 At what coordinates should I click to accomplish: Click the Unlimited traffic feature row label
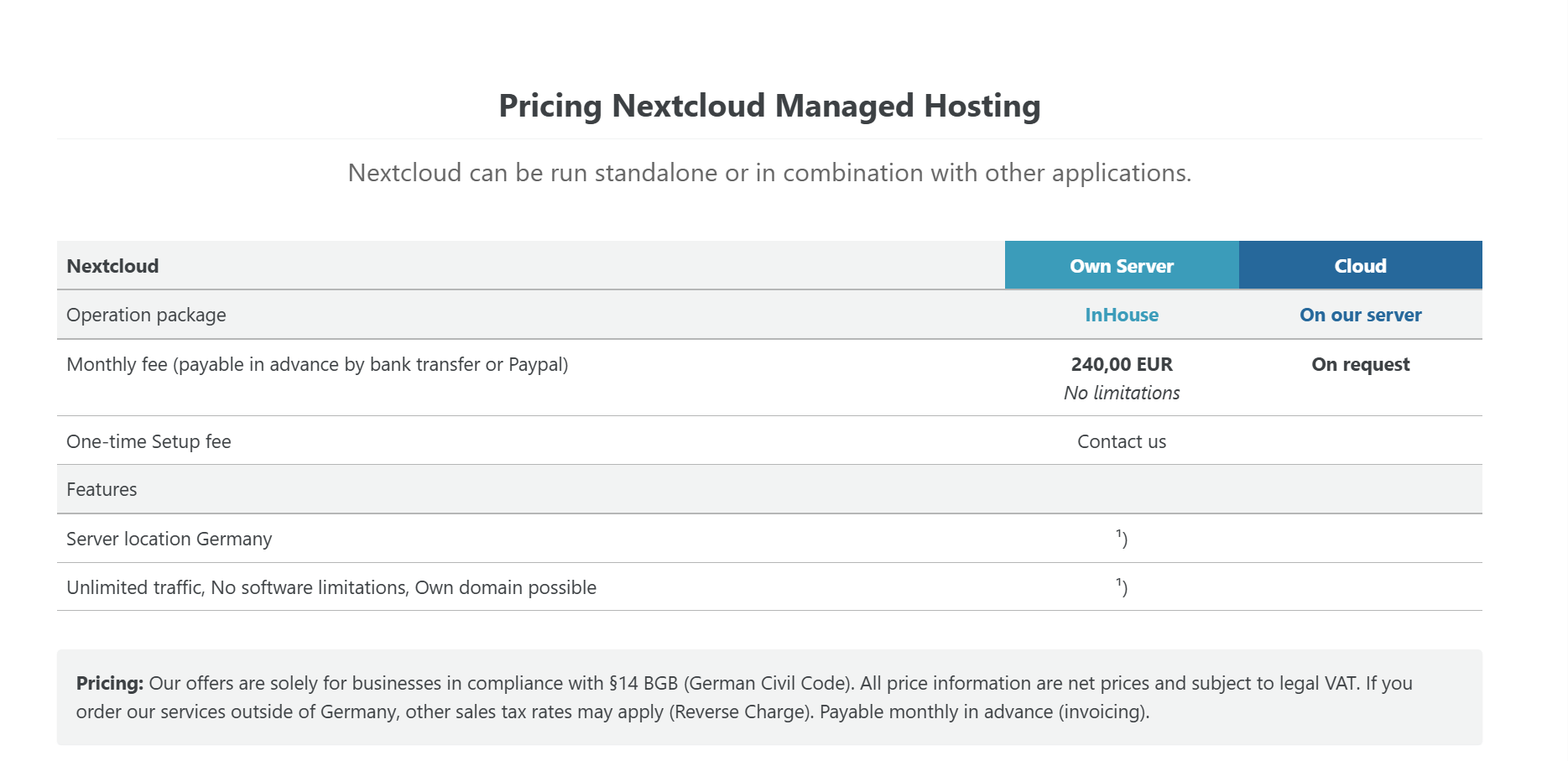pos(331,587)
